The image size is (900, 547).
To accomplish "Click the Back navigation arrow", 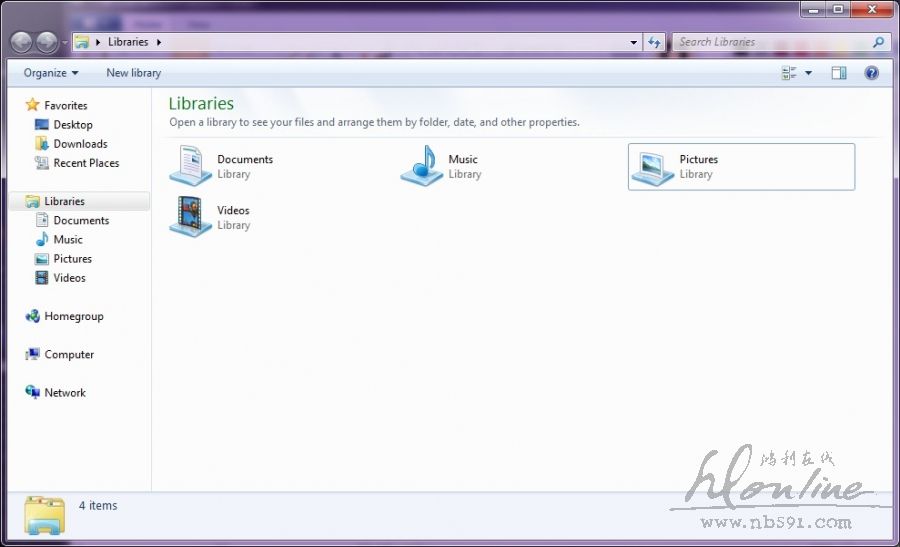I will click(21, 42).
